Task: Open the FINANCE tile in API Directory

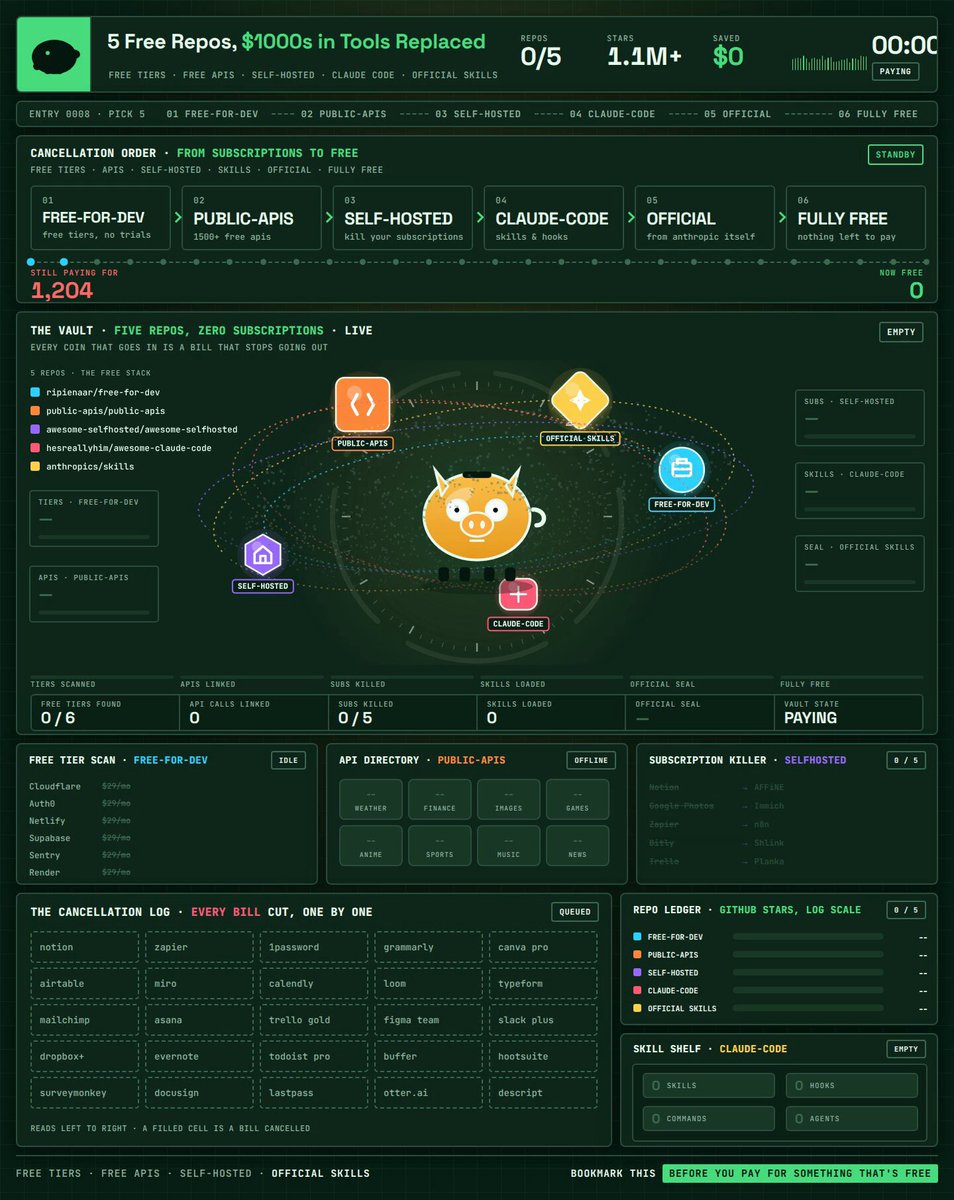Action: point(440,800)
